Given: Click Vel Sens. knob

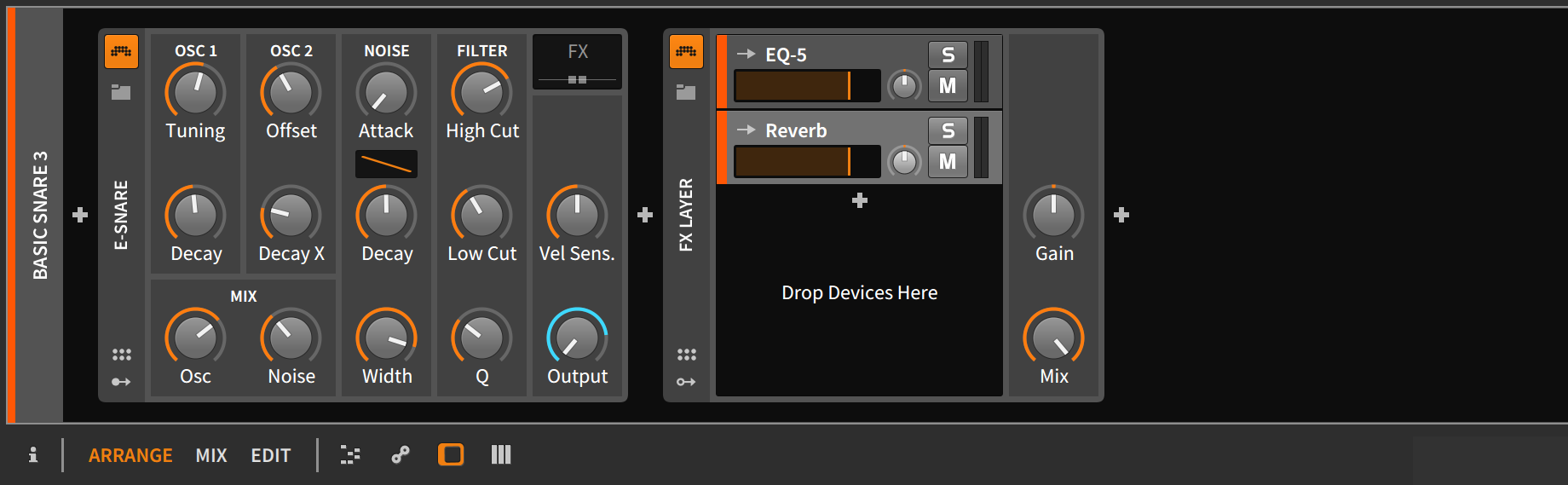Looking at the screenshot, I should (577, 216).
